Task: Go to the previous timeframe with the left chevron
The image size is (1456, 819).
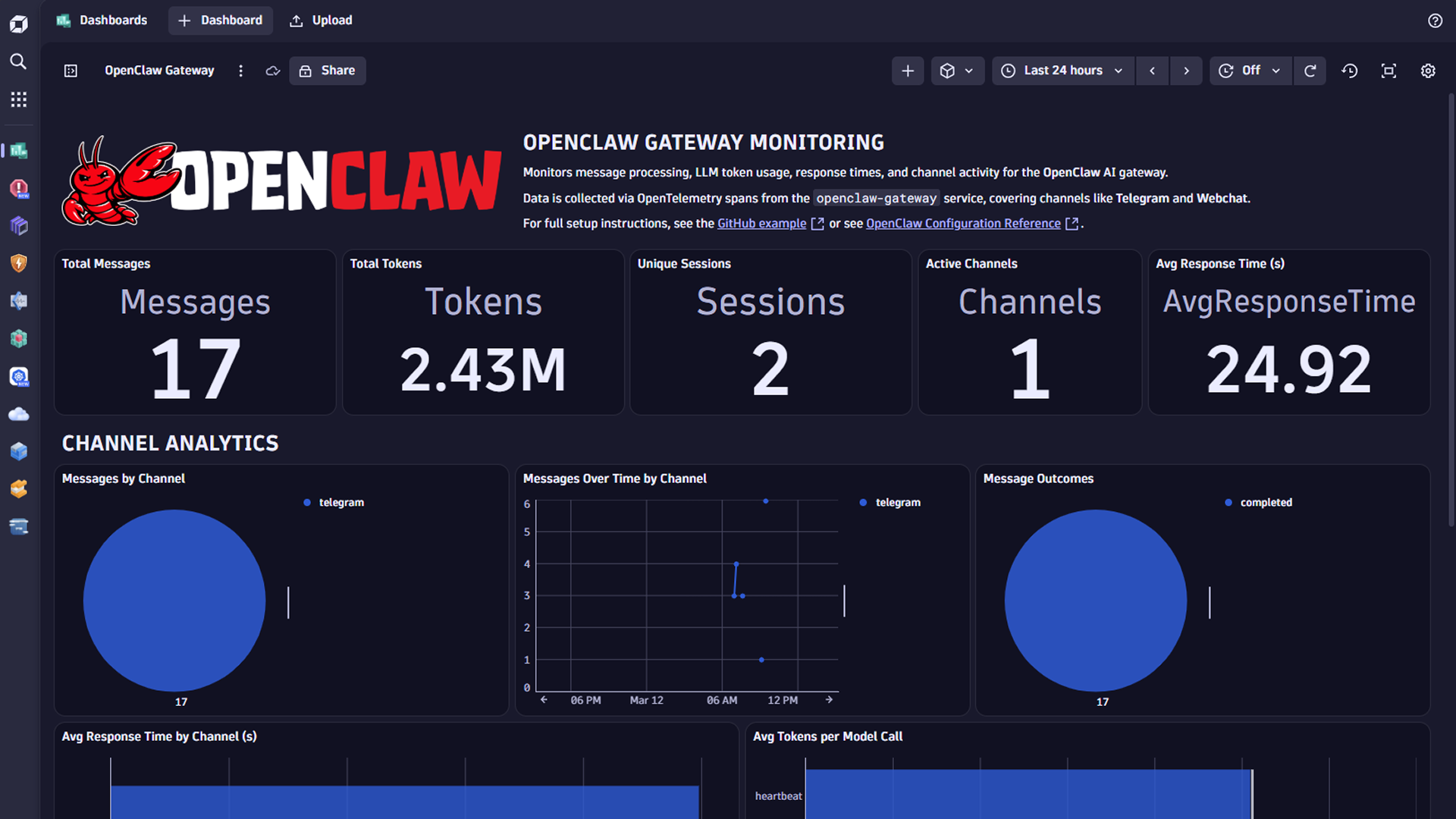Action: click(1153, 71)
